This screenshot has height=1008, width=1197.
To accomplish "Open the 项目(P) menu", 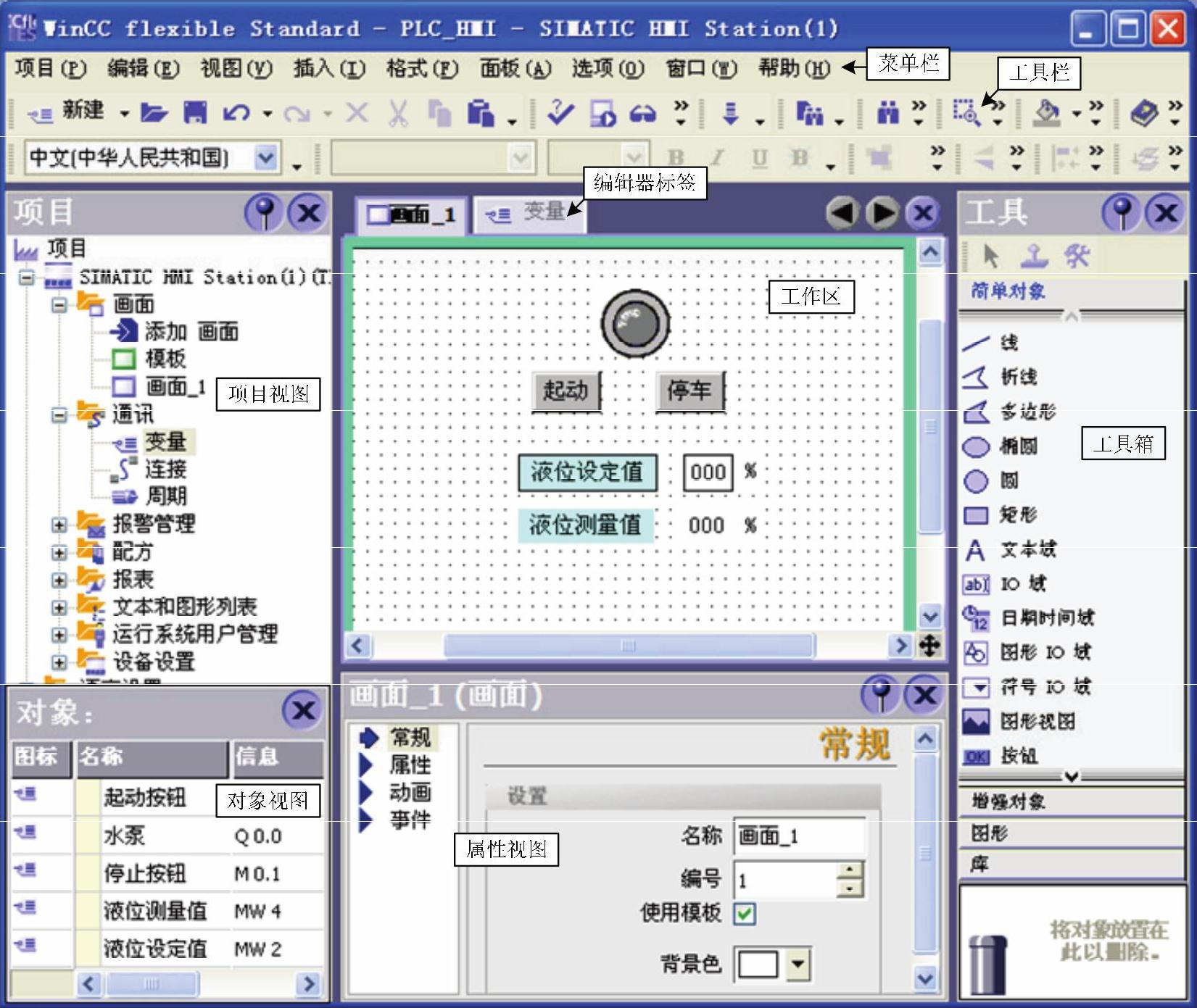I will pyautogui.click(x=50, y=68).
